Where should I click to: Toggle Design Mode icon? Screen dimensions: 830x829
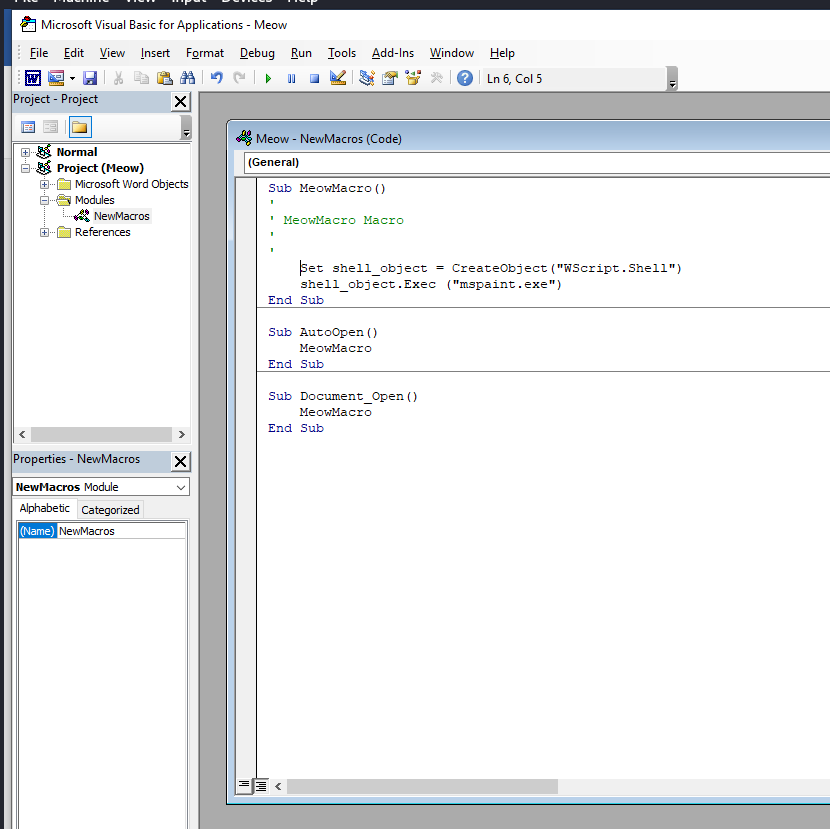click(x=338, y=78)
